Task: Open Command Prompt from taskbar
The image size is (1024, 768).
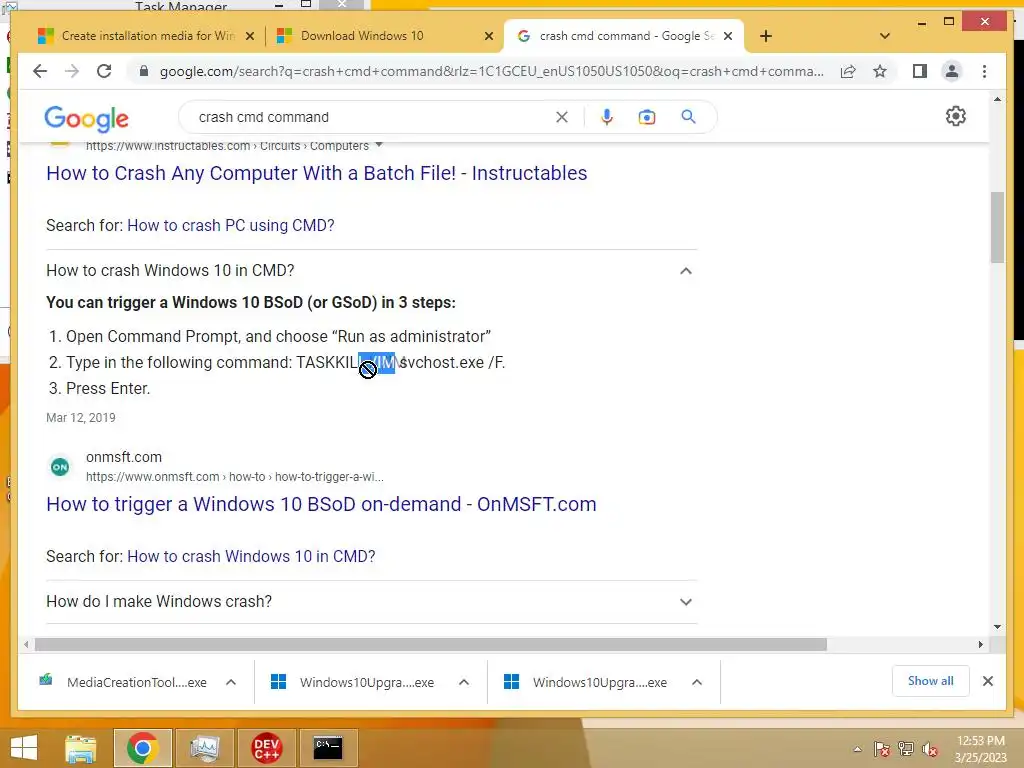Action: pyautogui.click(x=328, y=748)
